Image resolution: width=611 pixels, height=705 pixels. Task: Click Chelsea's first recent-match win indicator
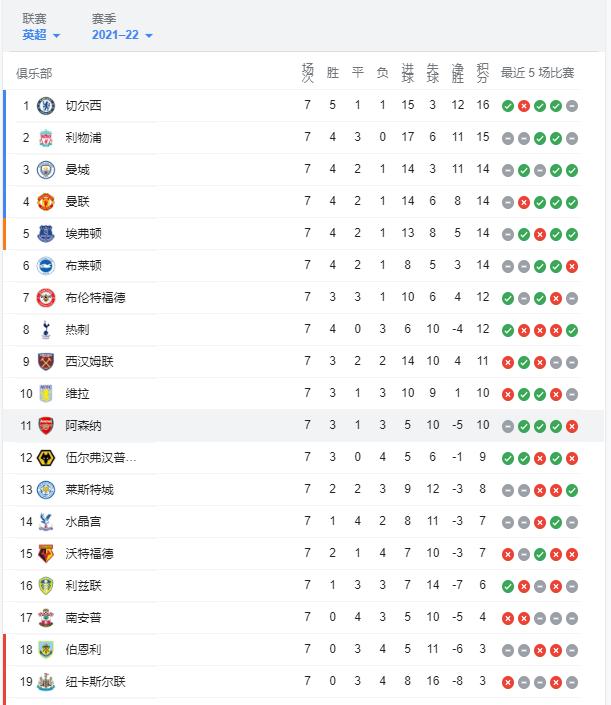click(508, 106)
